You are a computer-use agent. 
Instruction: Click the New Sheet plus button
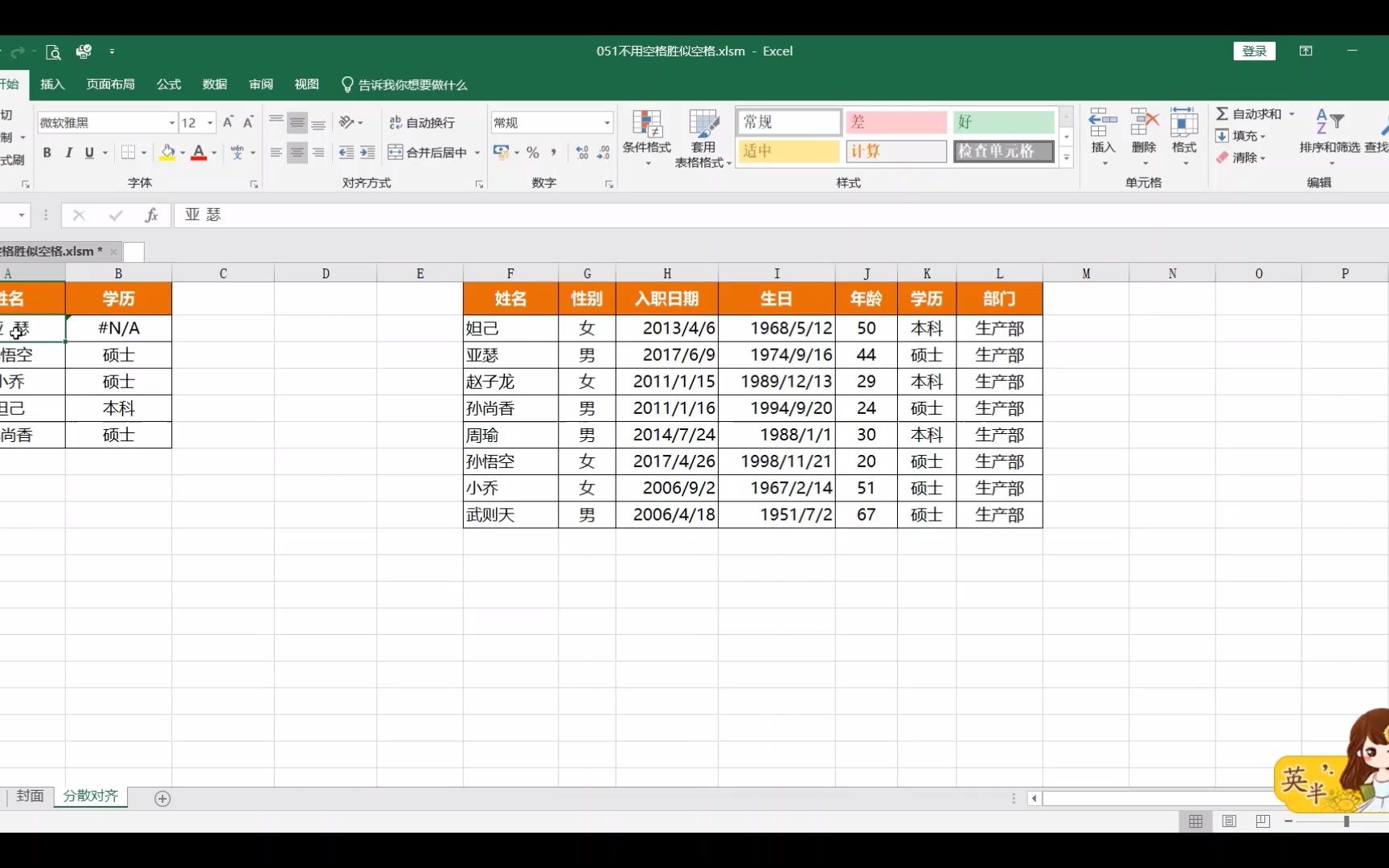click(162, 798)
